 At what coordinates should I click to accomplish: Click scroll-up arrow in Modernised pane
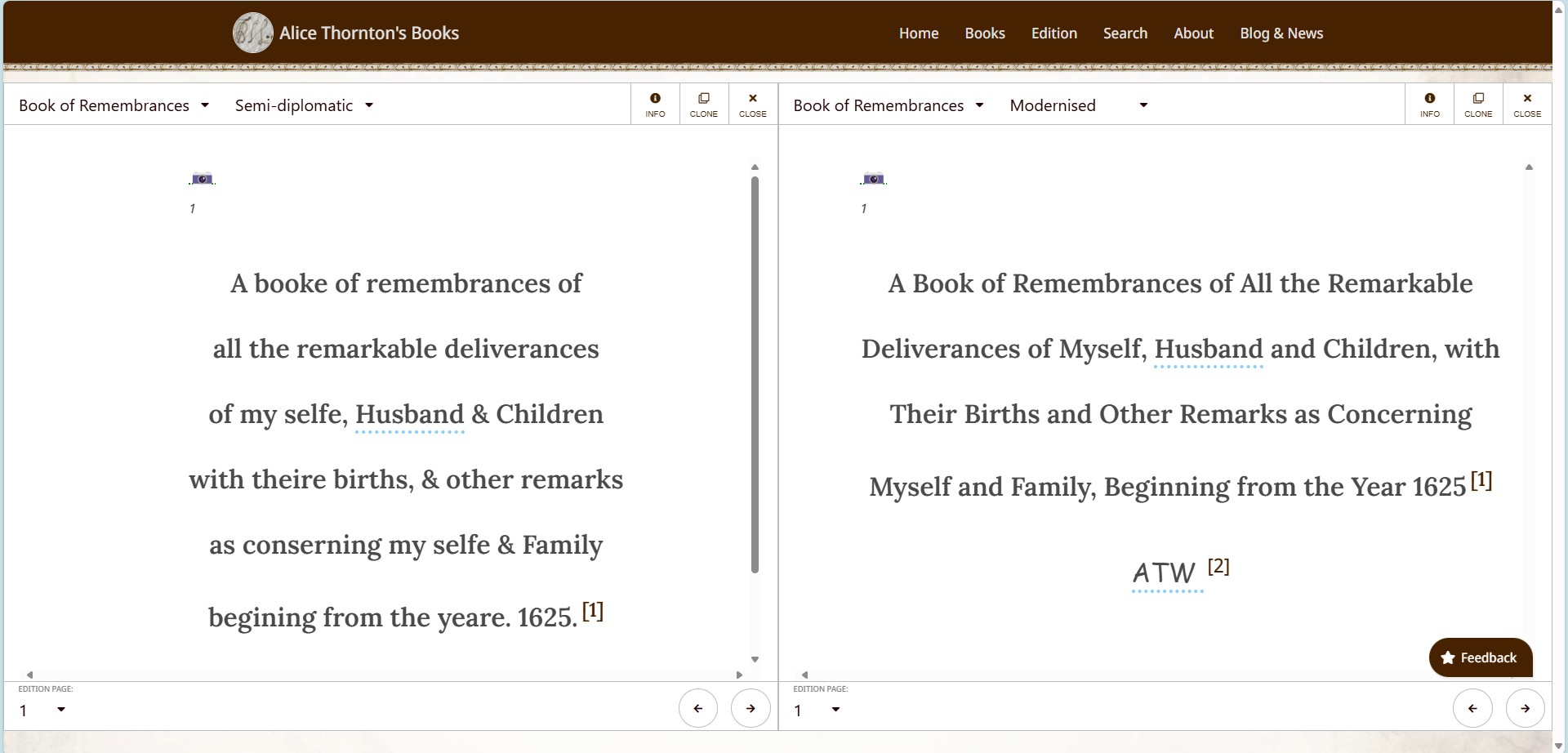pyautogui.click(x=1529, y=167)
